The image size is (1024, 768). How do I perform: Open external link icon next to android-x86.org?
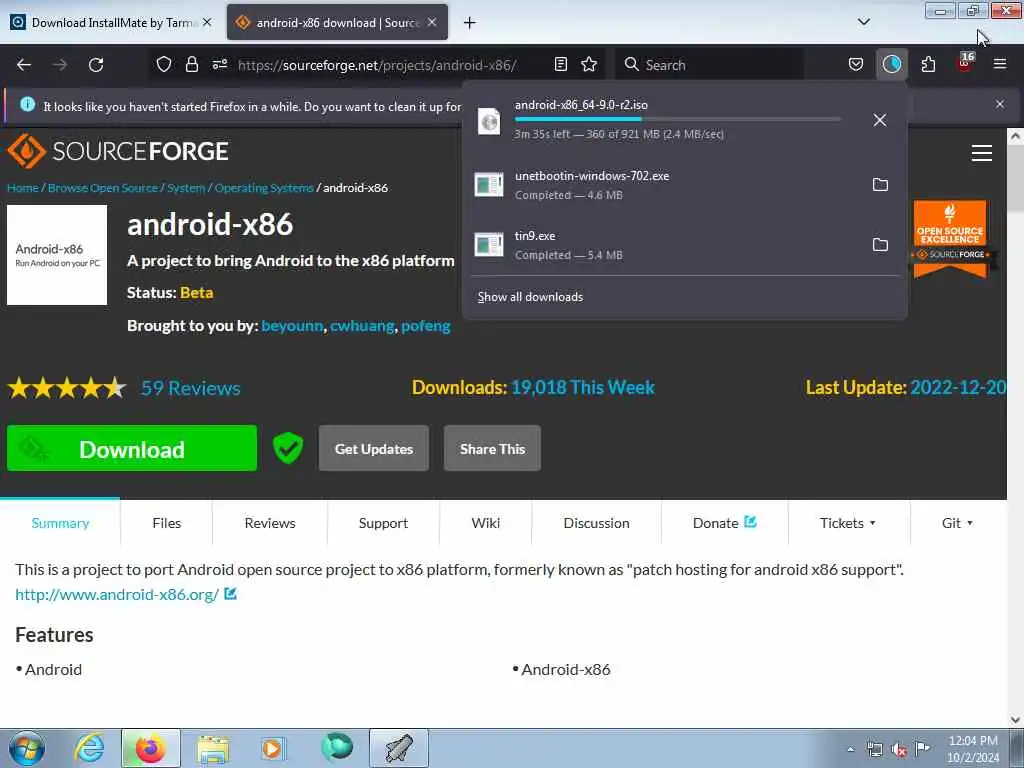231,594
